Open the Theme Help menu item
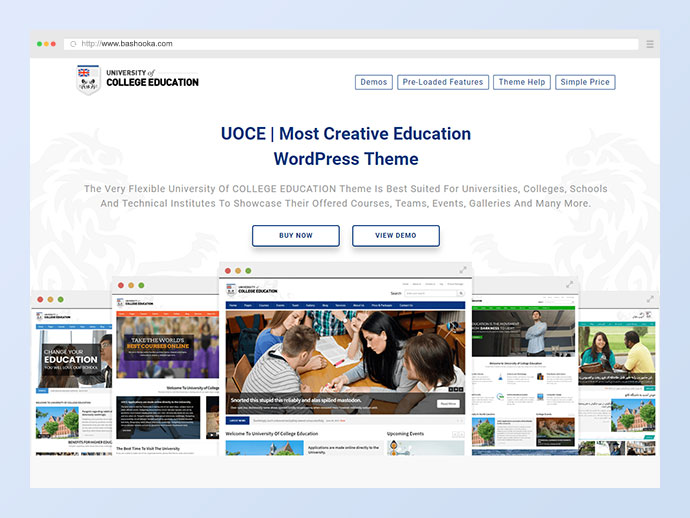690x518 pixels. coord(522,82)
